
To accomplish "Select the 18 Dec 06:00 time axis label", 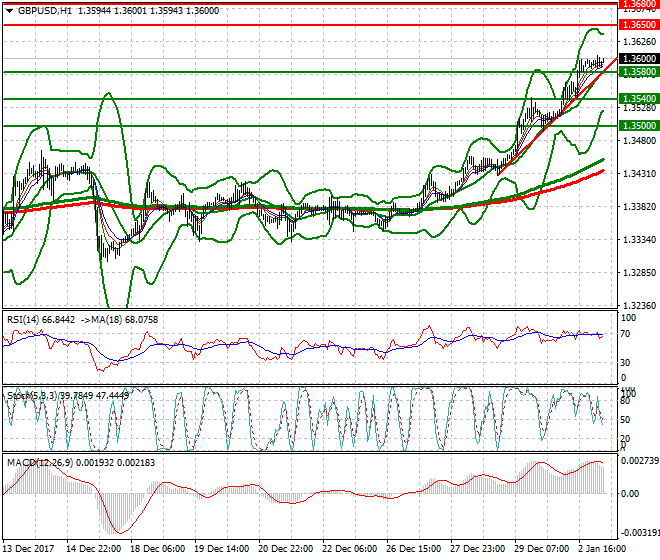I will pos(157,549).
